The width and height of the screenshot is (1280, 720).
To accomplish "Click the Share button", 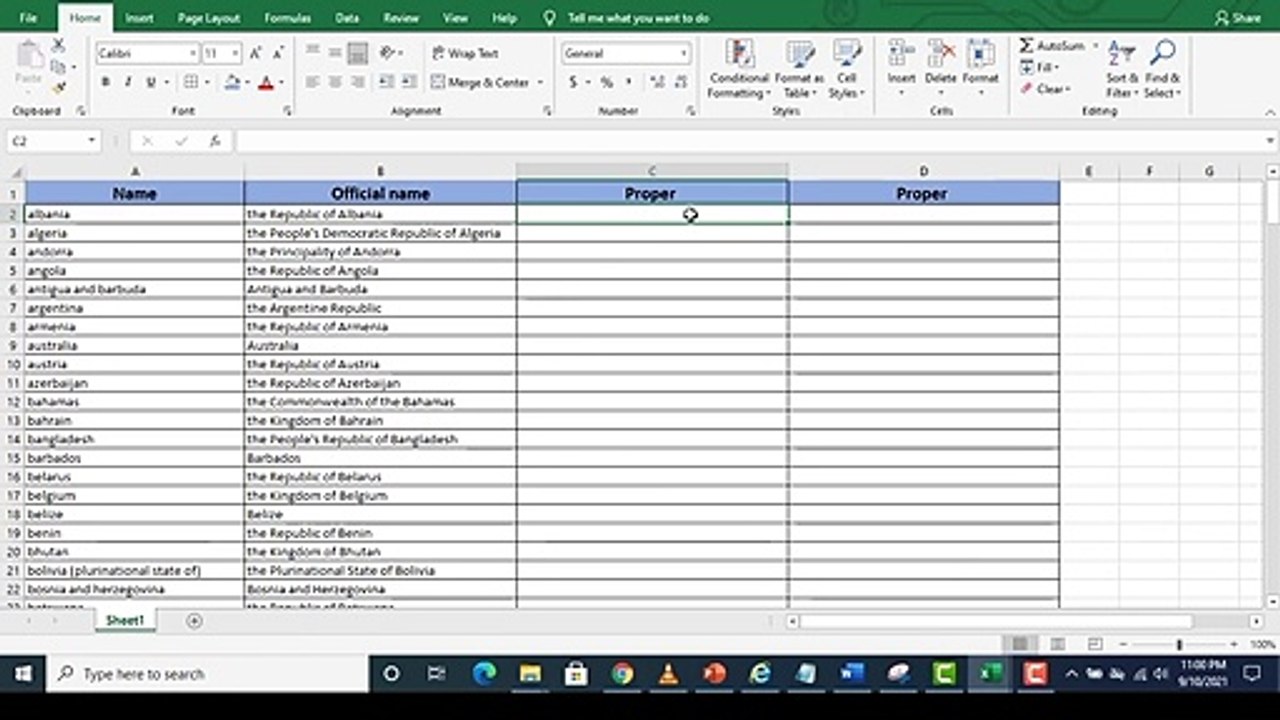I will pyautogui.click(x=1238, y=18).
